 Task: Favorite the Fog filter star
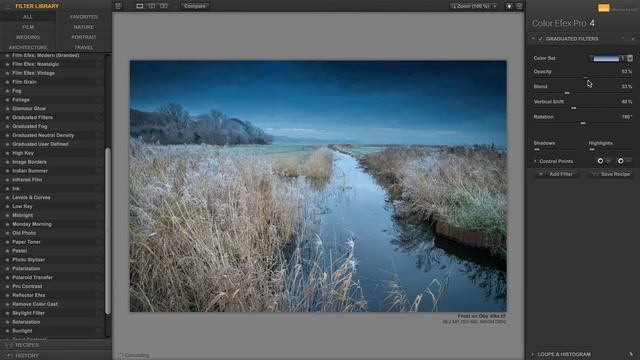click(7, 91)
